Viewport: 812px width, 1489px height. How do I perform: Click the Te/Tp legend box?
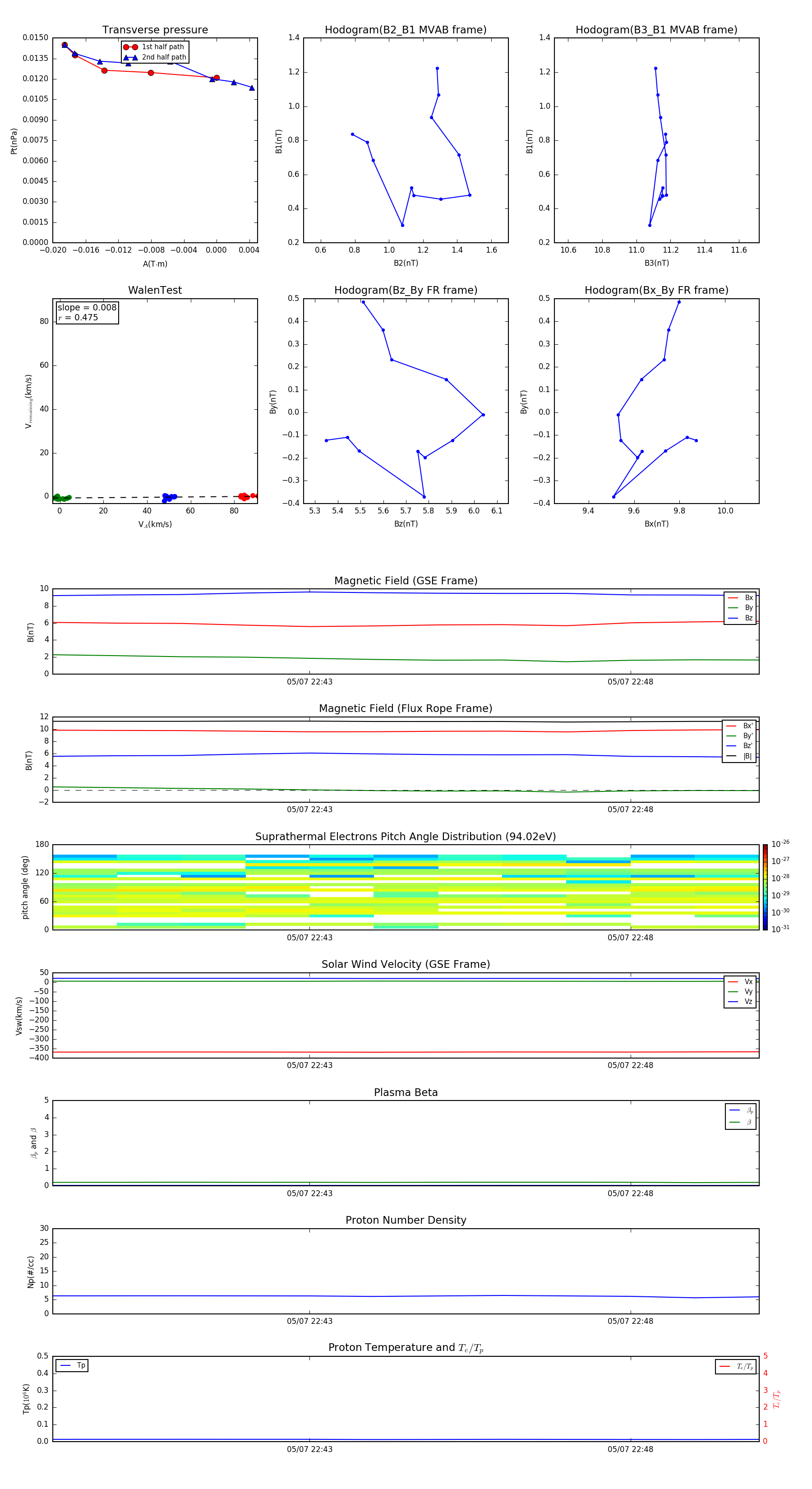(736, 1366)
